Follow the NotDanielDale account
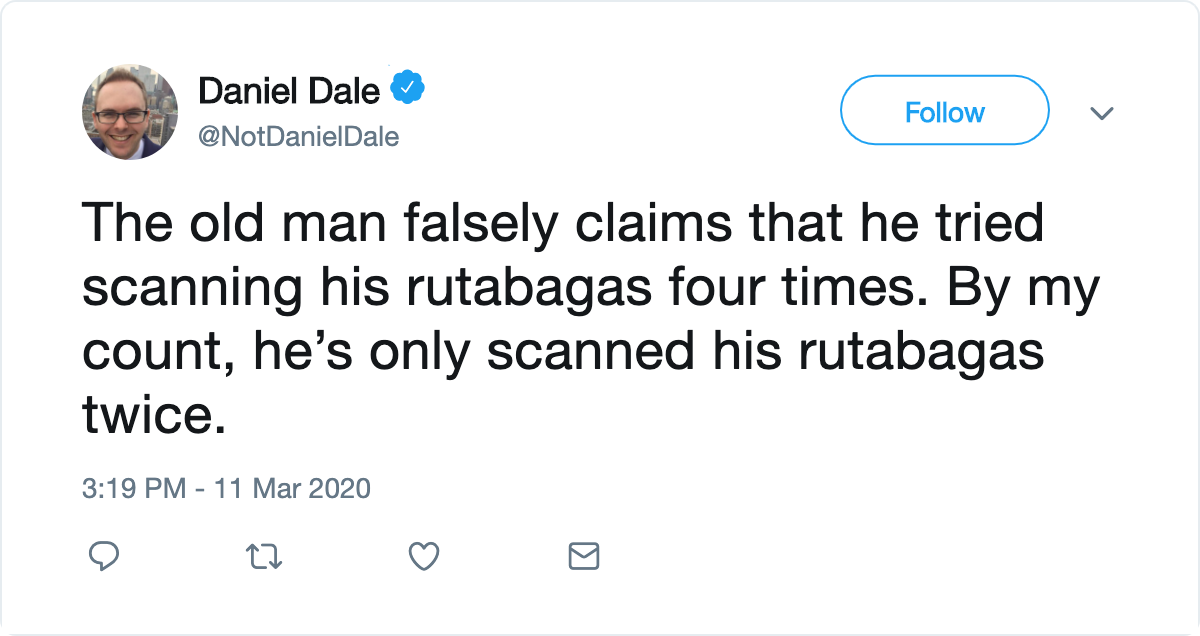Image resolution: width=1200 pixels, height=636 pixels. coord(945,112)
